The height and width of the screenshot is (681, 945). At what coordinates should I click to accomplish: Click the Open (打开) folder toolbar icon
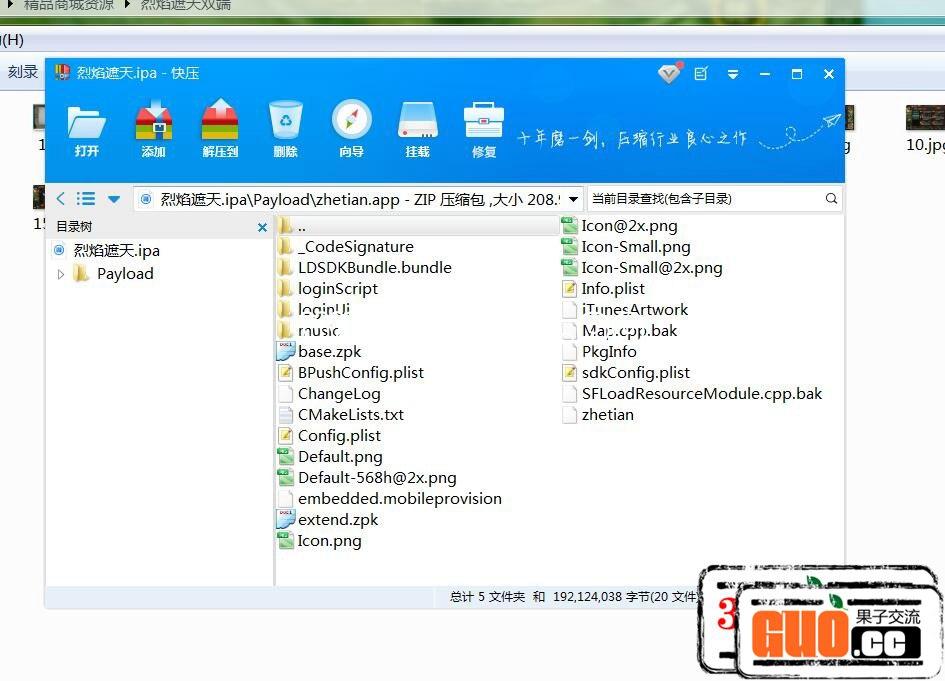coord(87,123)
